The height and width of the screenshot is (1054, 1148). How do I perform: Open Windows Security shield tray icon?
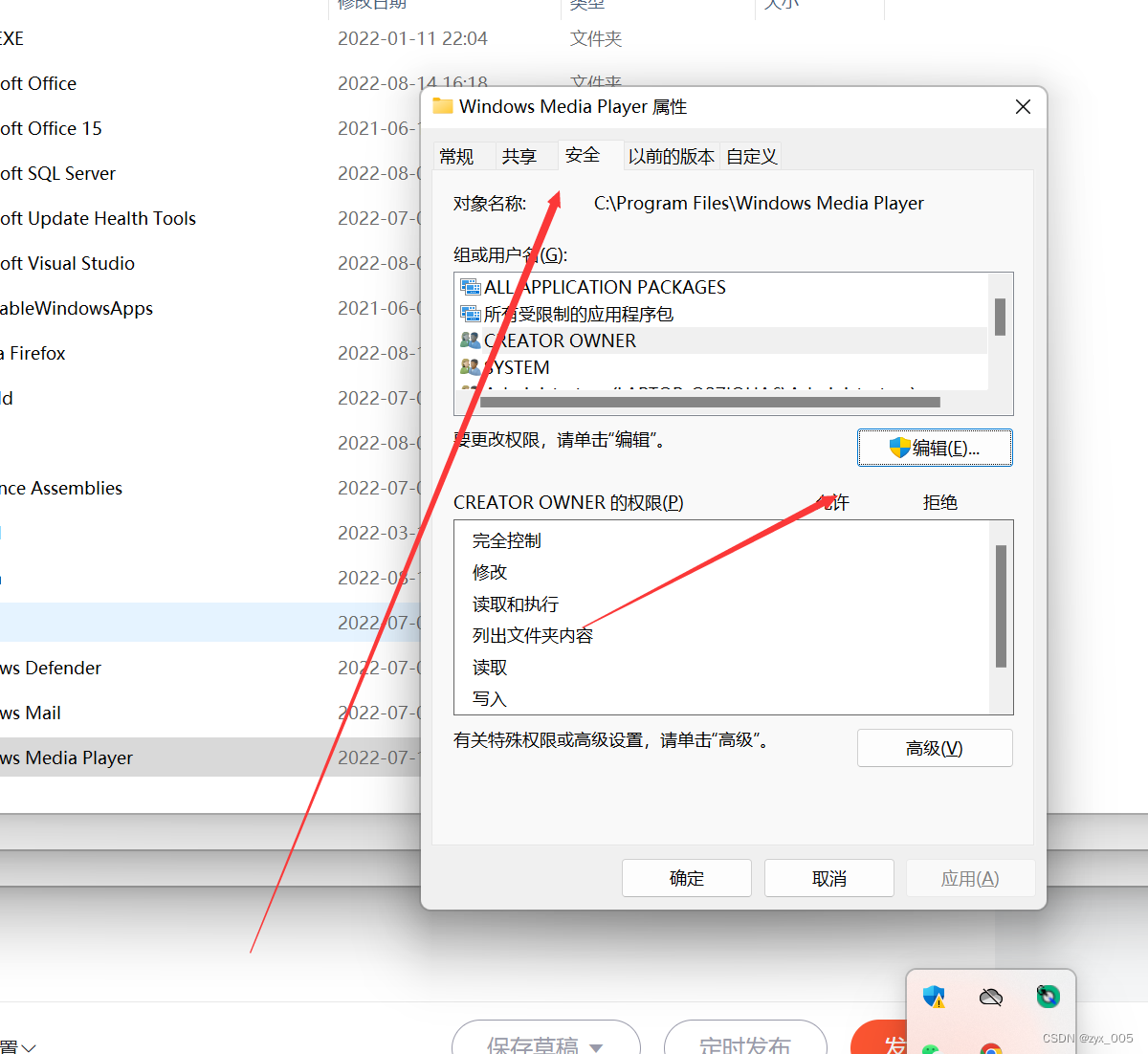[935, 998]
